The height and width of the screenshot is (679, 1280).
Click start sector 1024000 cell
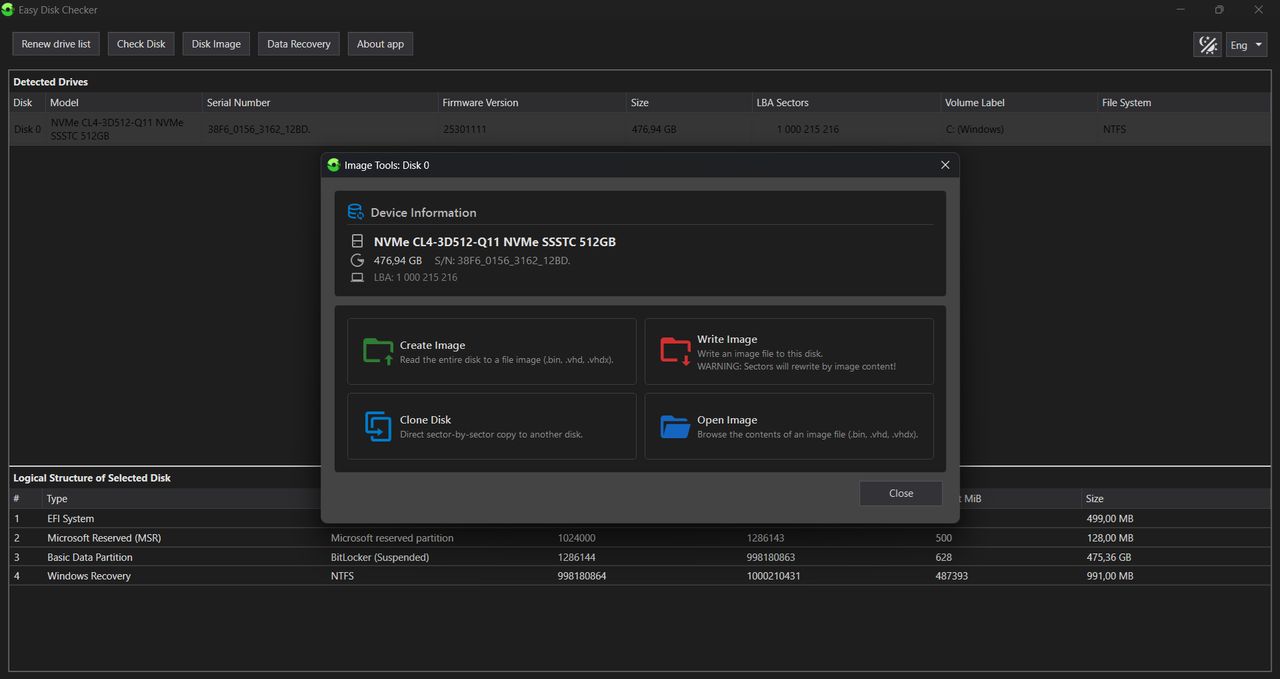coord(577,538)
